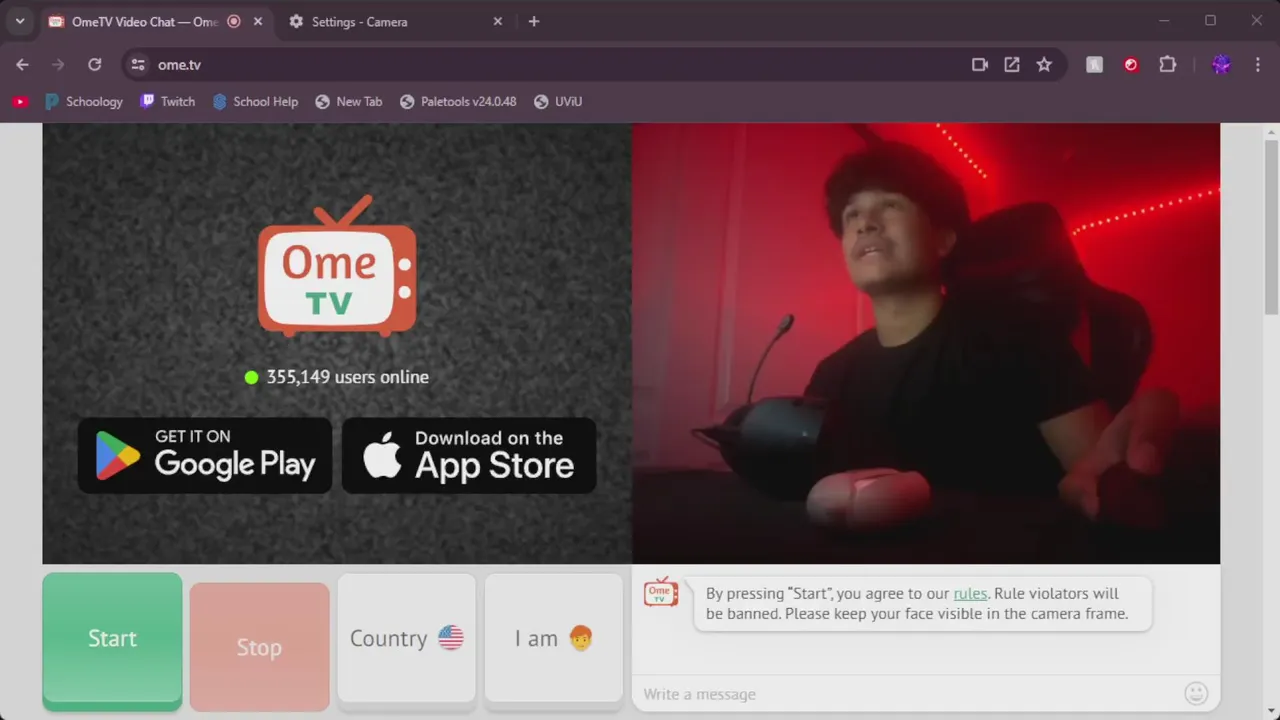Screen dimensions: 1280x720
Task: Open the Chrome profile avatar
Action: click(1221, 64)
